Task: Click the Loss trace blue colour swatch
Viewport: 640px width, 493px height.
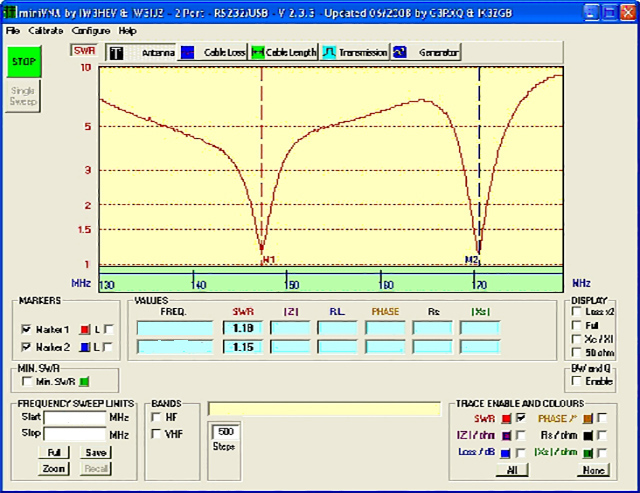Action: 506,453
